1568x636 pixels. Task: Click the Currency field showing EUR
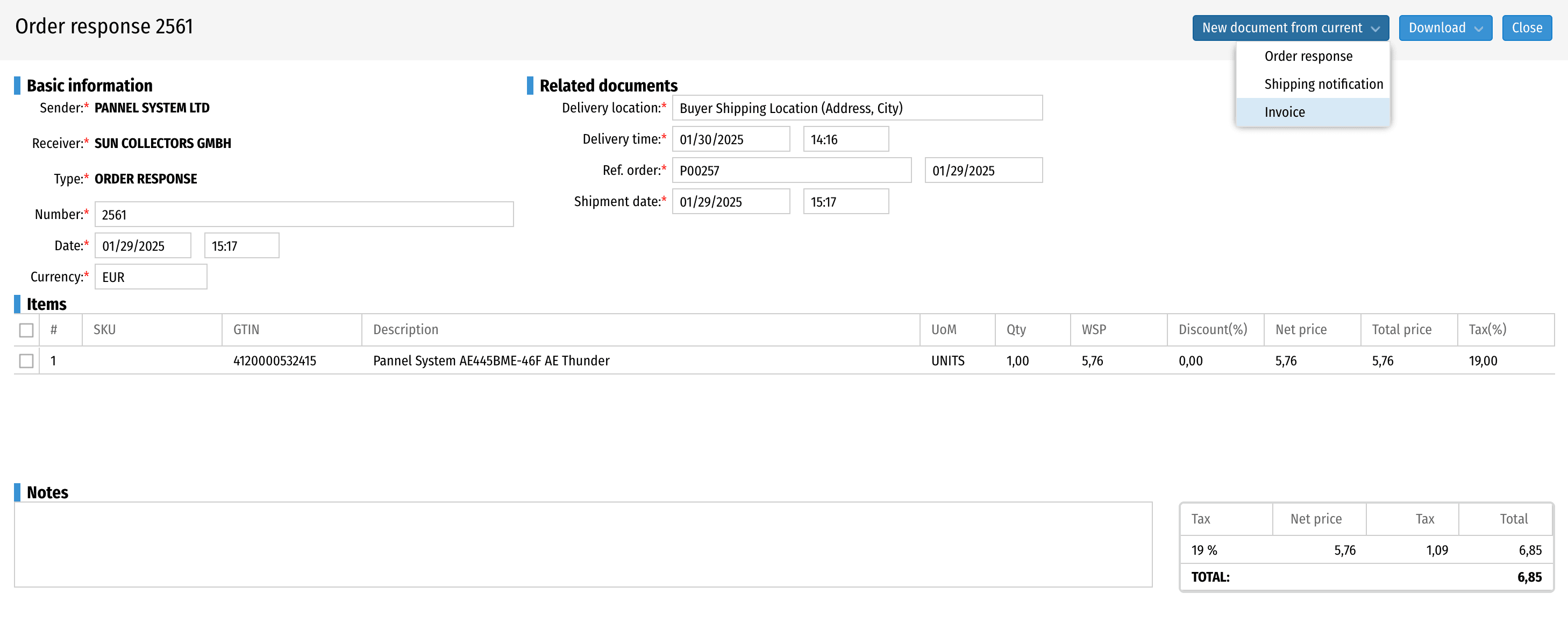[151, 277]
